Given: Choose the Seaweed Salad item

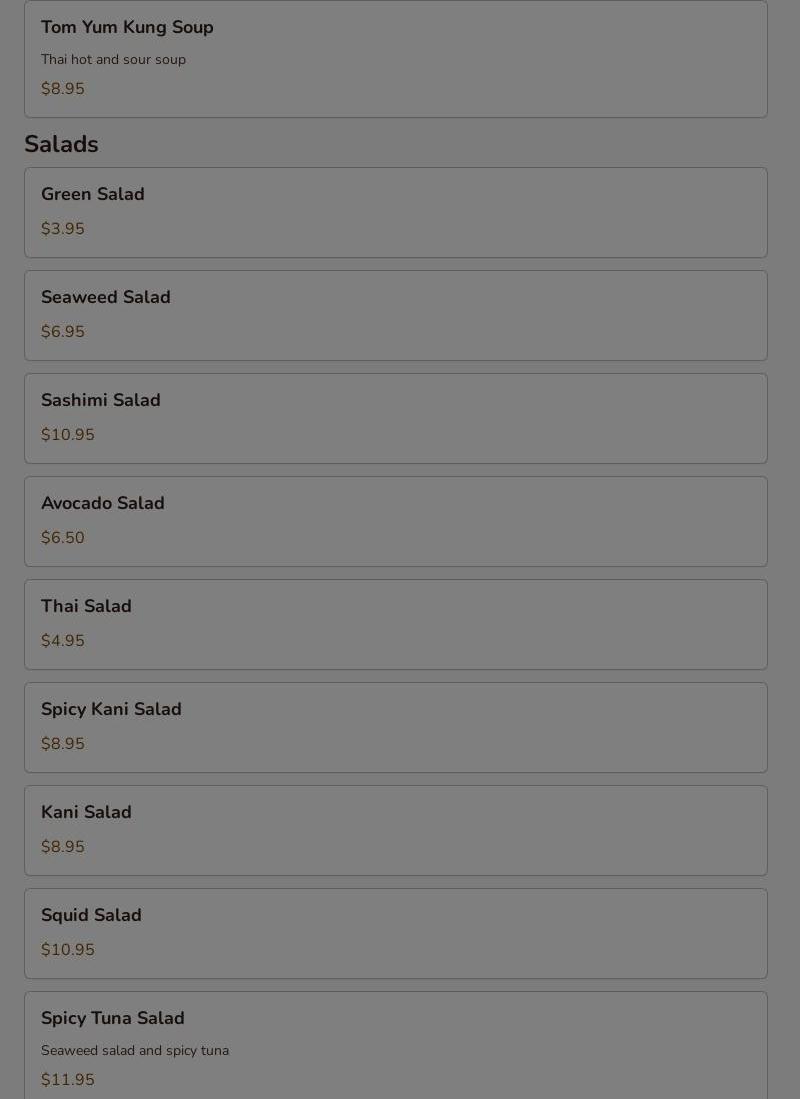Looking at the screenshot, I should click(395, 315).
